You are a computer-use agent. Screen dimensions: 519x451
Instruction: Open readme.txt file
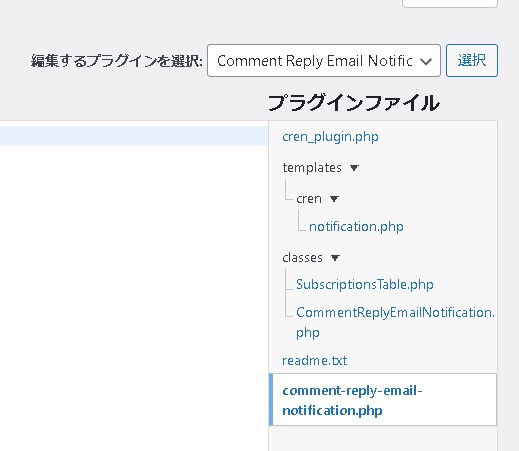pos(315,361)
